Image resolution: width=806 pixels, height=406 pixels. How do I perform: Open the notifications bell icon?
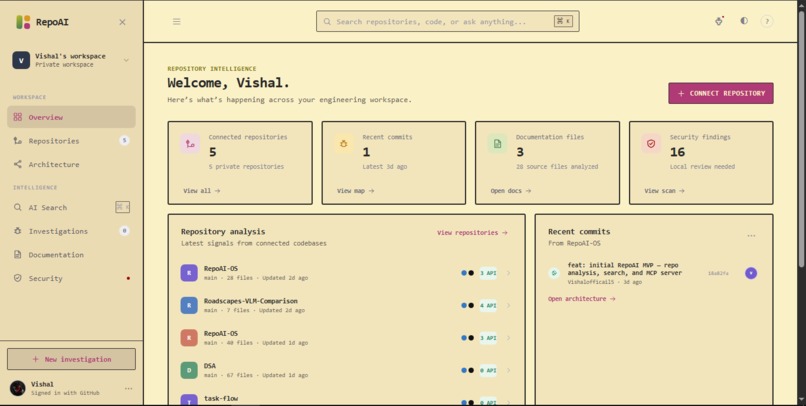719,21
